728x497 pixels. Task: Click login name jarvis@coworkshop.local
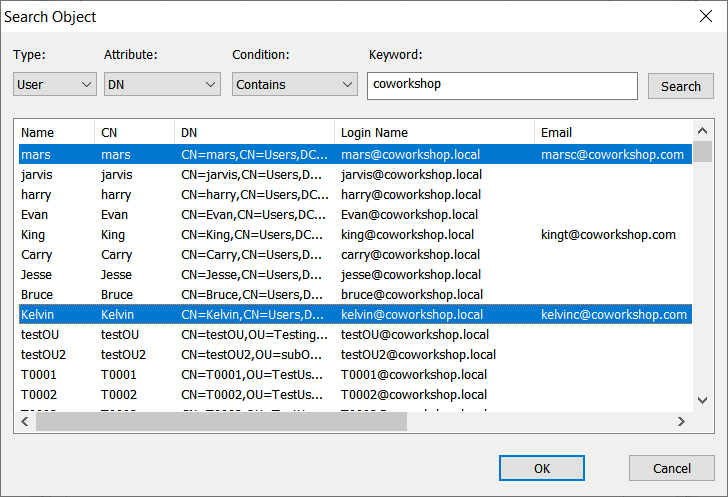click(x=411, y=175)
